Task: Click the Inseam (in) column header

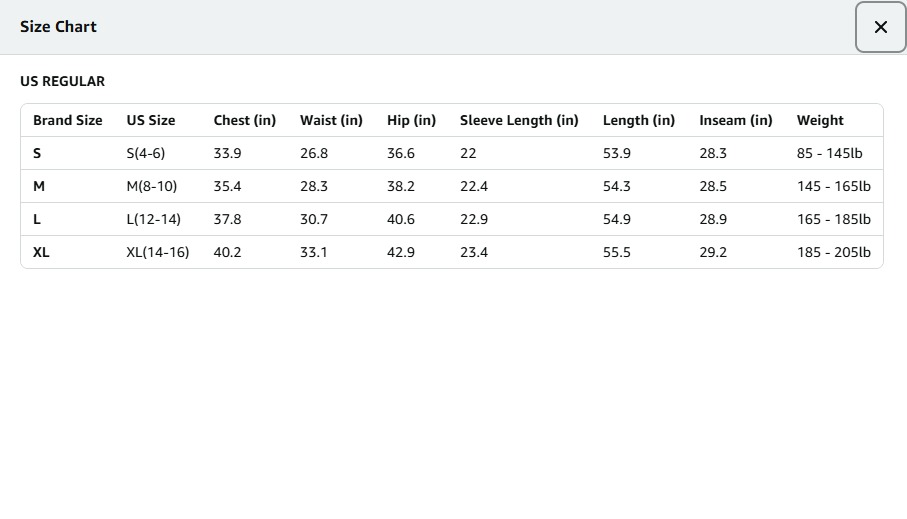Action: (x=735, y=120)
